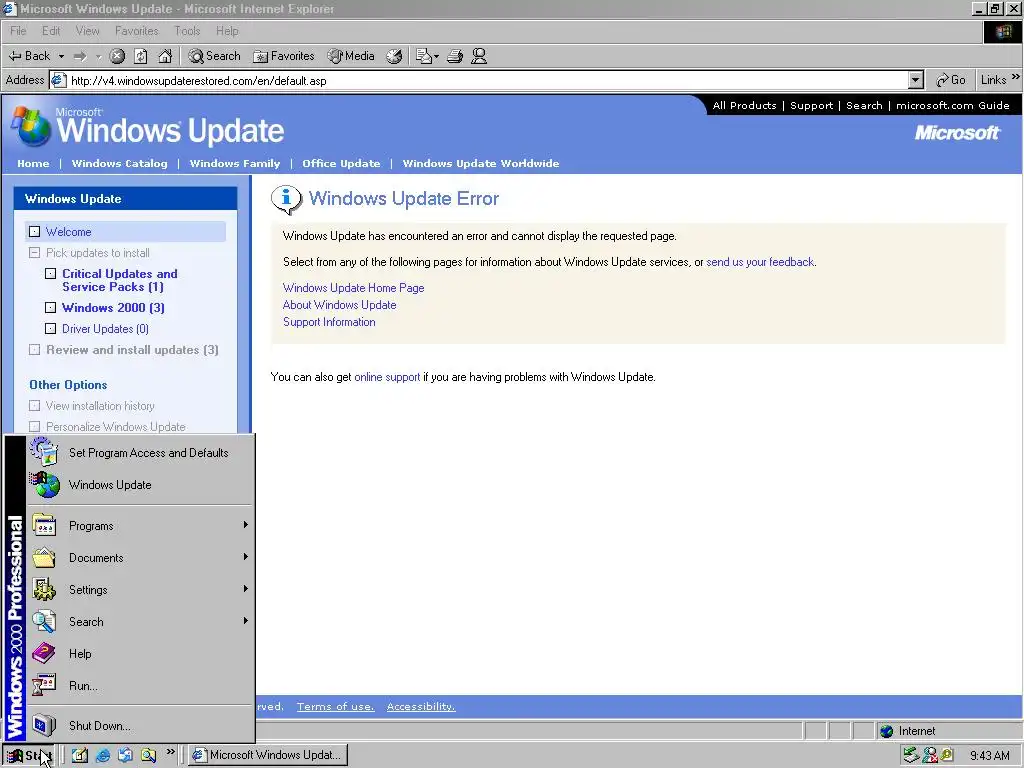Click the Help book icon in Start menu
The width and height of the screenshot is (1024, 768).
(x=44, y=653)
